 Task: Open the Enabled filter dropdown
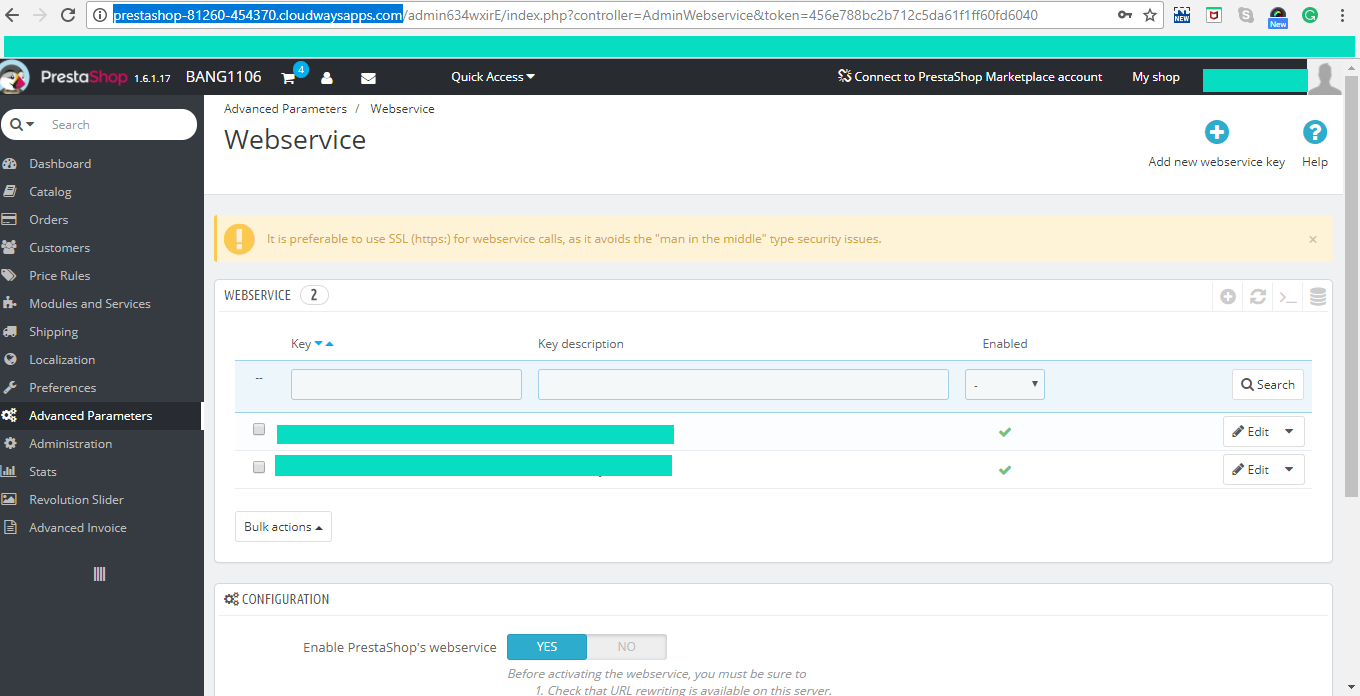click(1005, 385)
